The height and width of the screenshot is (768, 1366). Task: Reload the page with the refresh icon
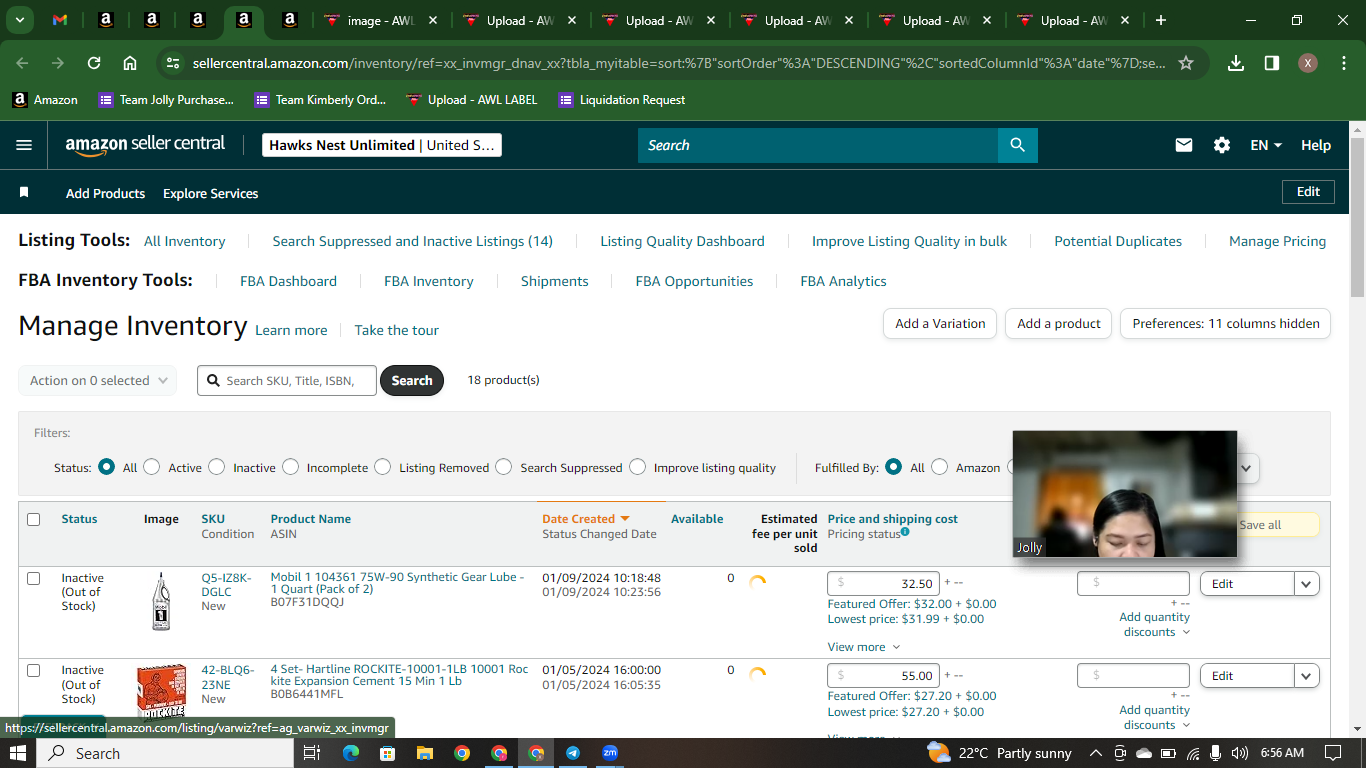point(94,63)
